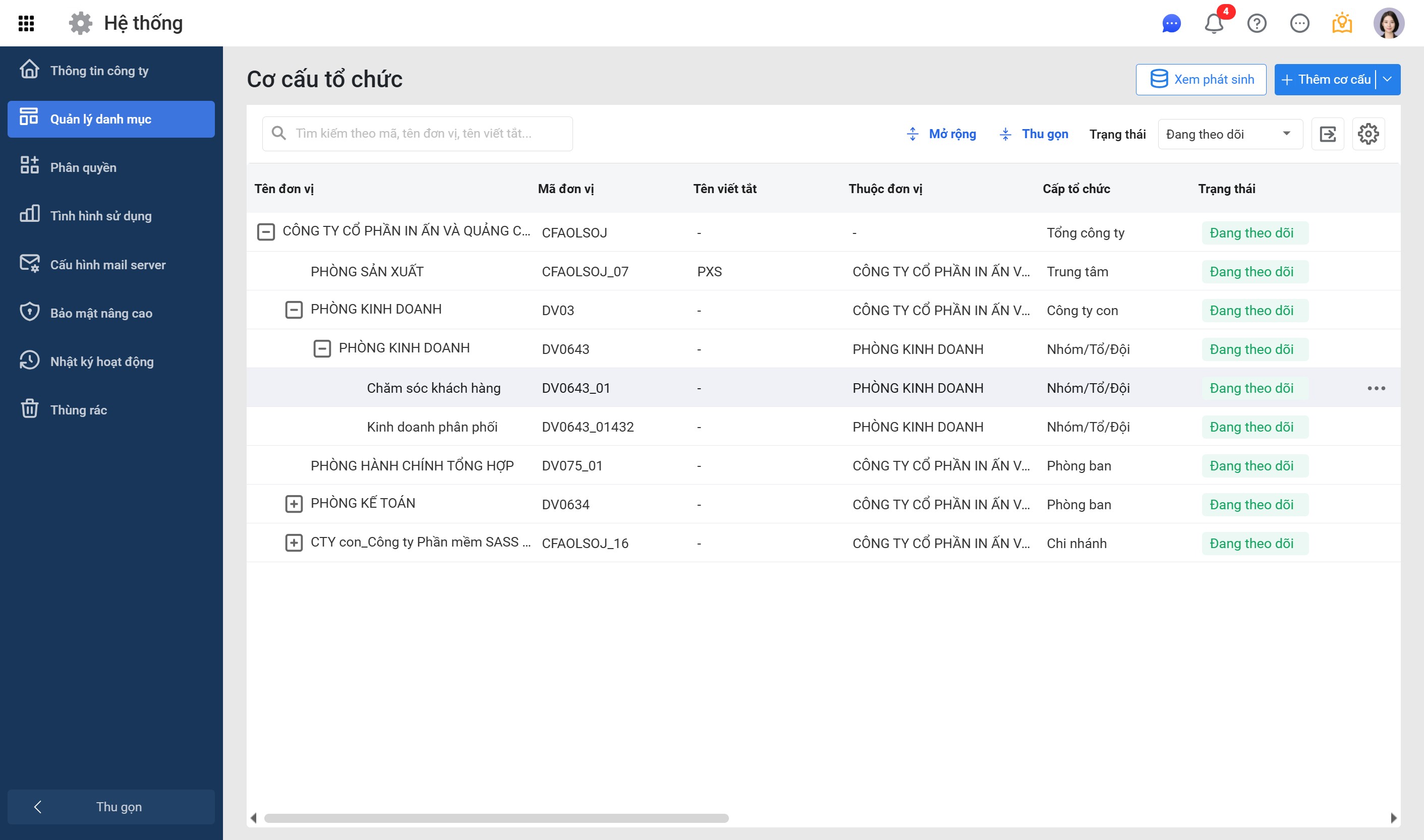Click code DV0643_01432 cell
The width and height of the screenshot is (1424, 840).
tap(588, 427)
